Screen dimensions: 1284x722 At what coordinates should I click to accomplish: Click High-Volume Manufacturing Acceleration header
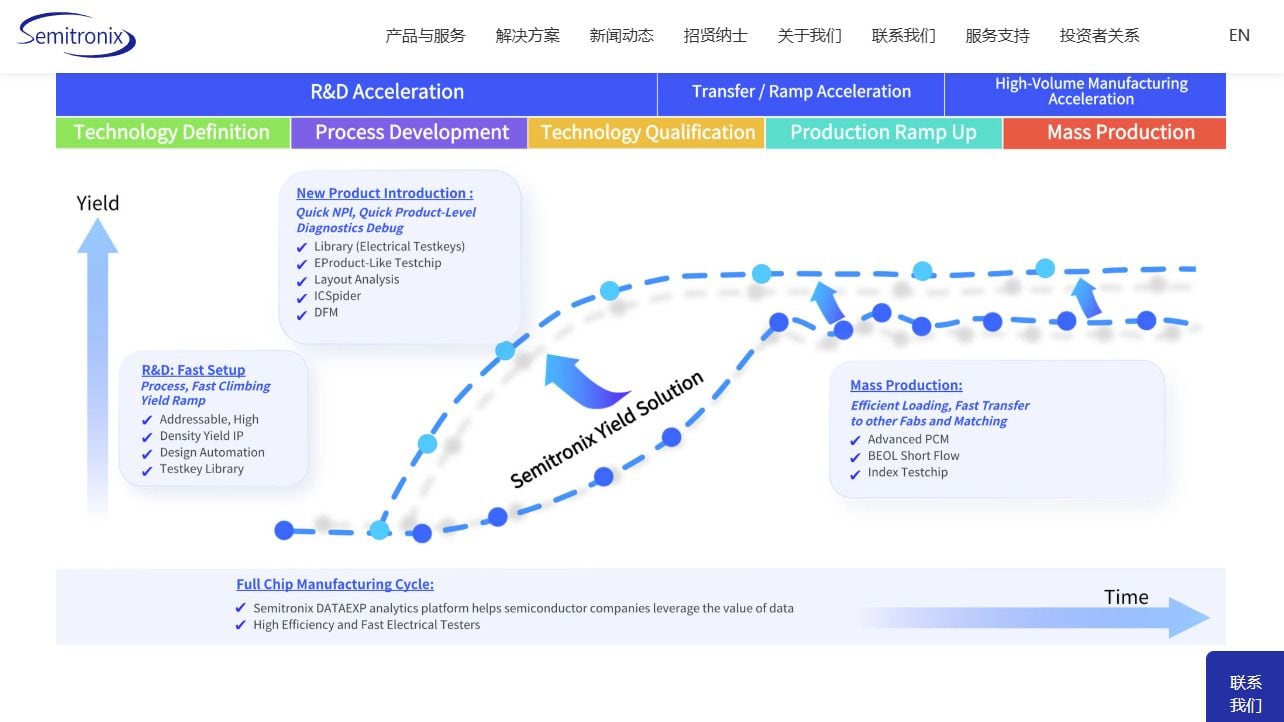(1086, 93)
